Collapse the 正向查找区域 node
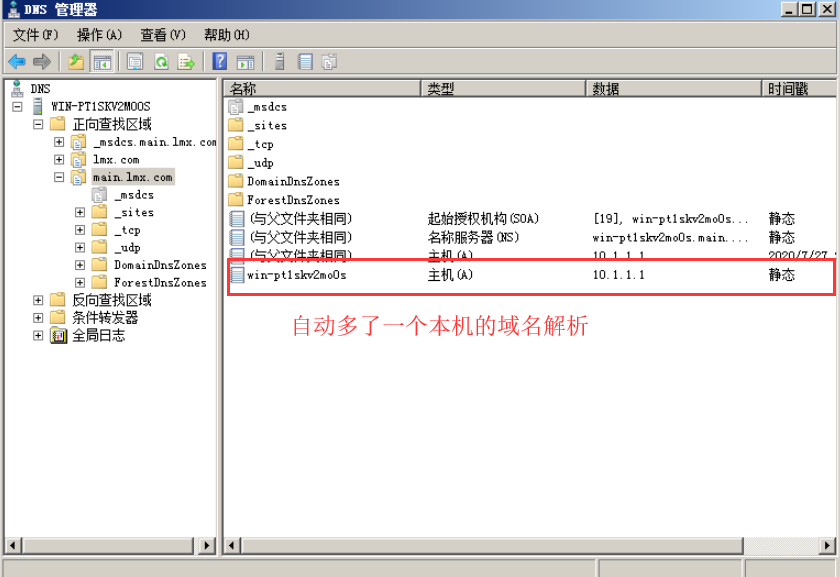 coord(38,124)
